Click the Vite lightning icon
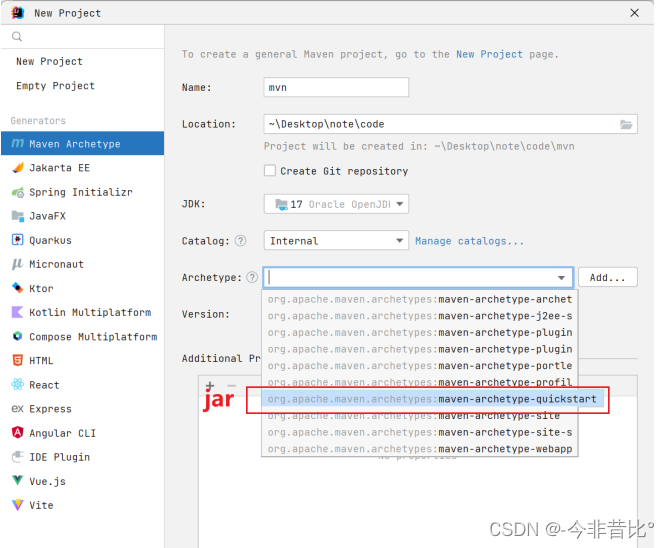The width and height of the screenshot is (669, 548). point(17,505)
